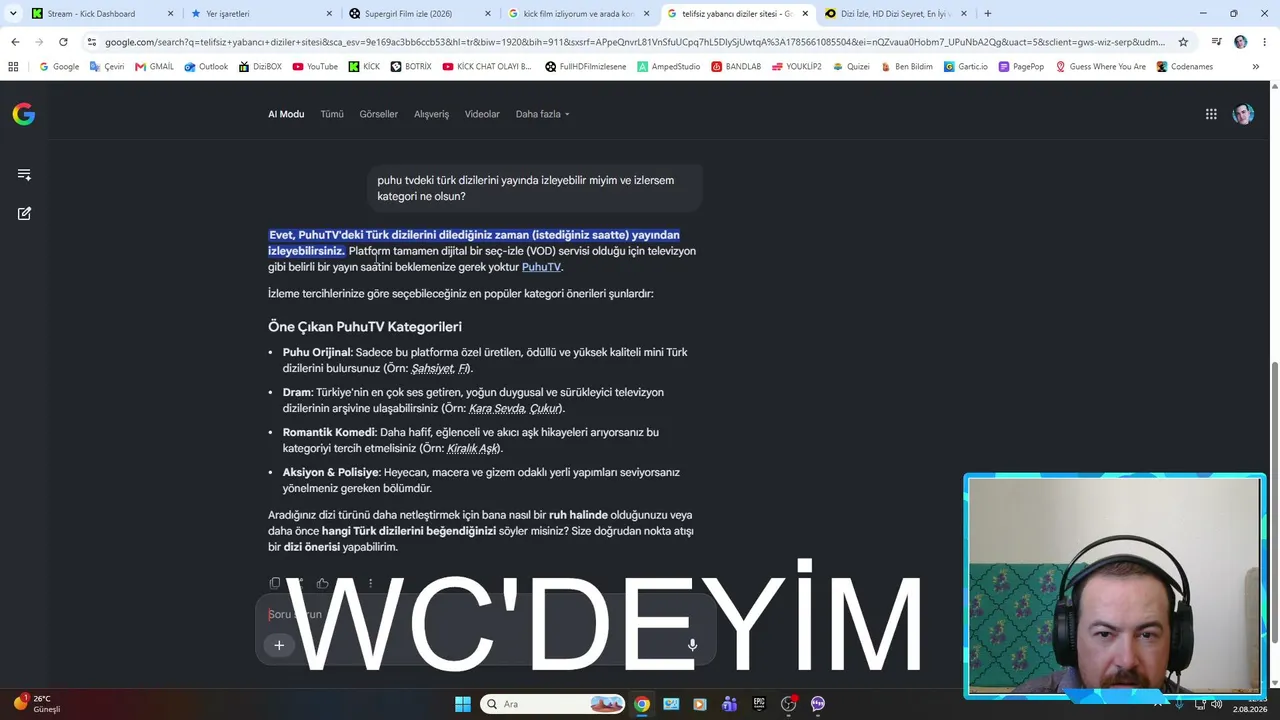Viewport: 1280px width, 720px height.
Task: Close the Stream - Kick Dashboard tab
Action: (x=170, y=14)
